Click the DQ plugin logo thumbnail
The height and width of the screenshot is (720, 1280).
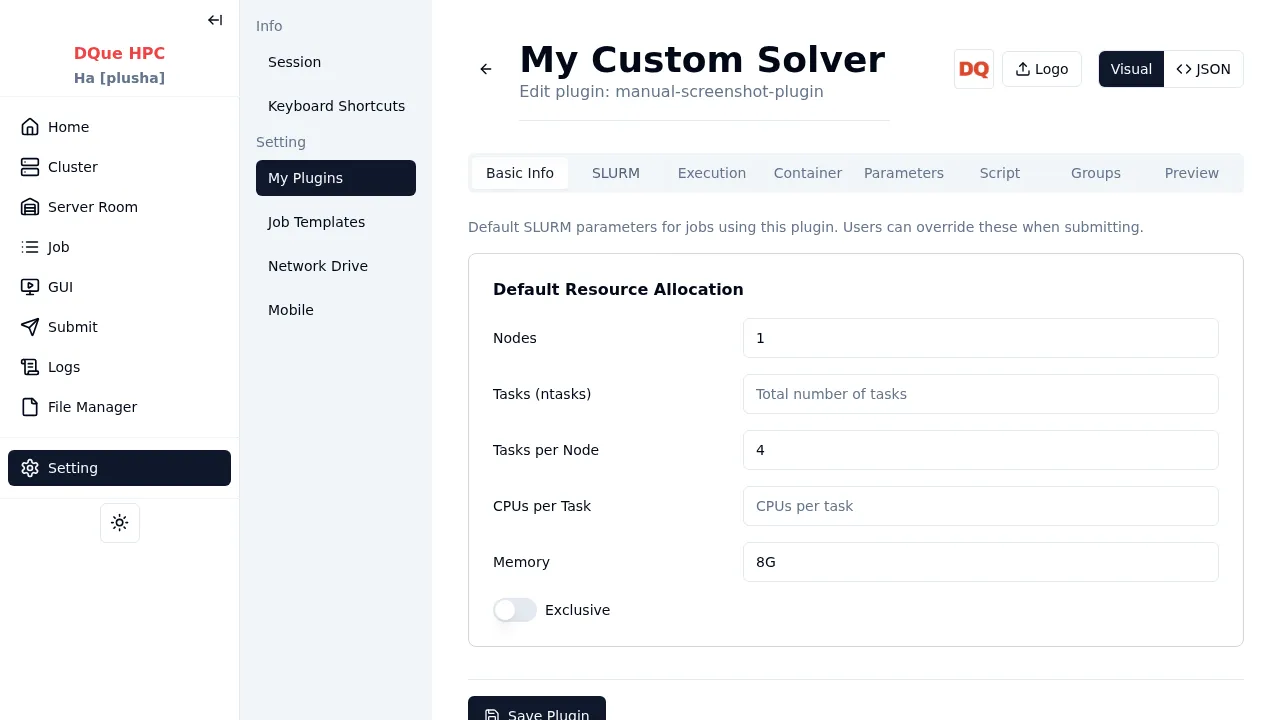click(x=973, y=69)
